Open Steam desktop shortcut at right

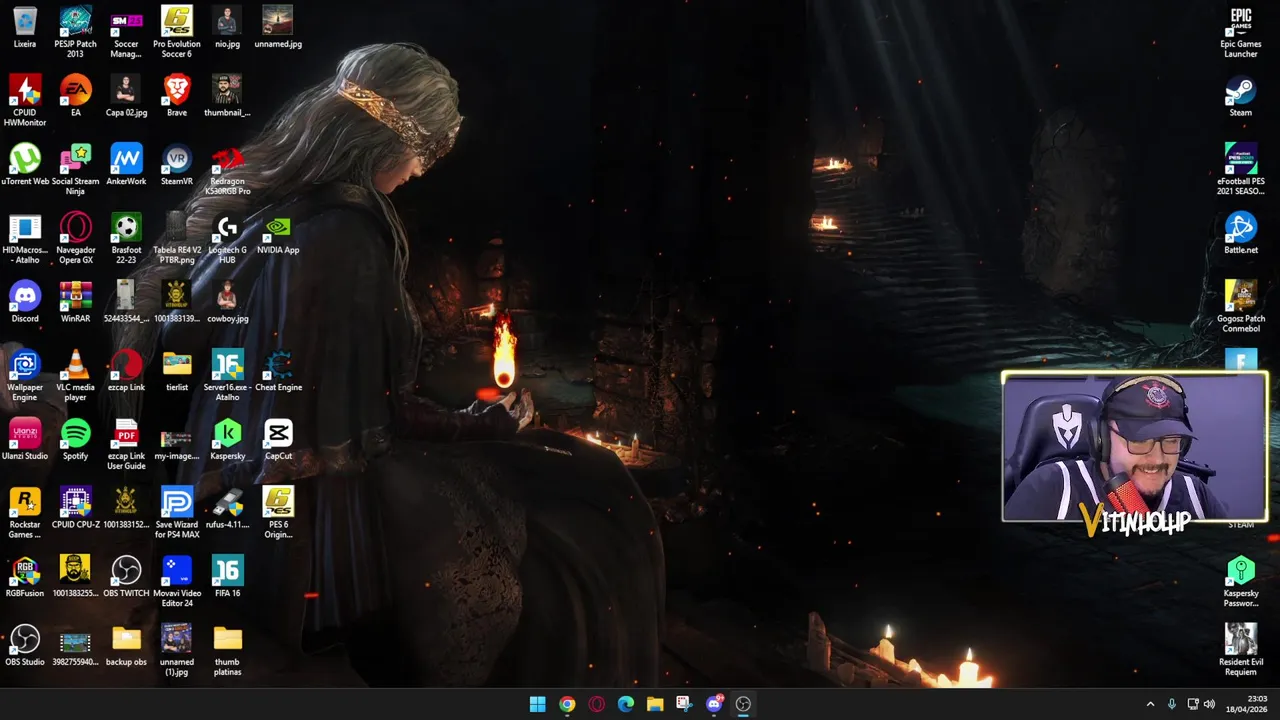1241,96
